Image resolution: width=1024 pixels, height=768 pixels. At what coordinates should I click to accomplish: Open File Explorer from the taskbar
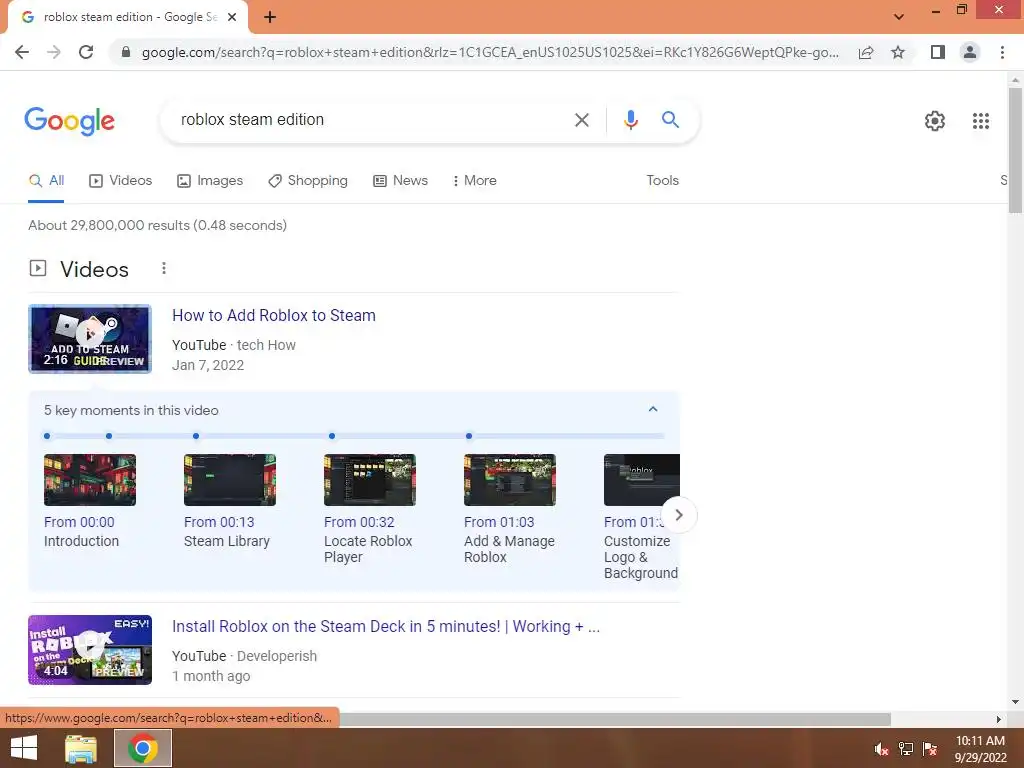[81, 748]
